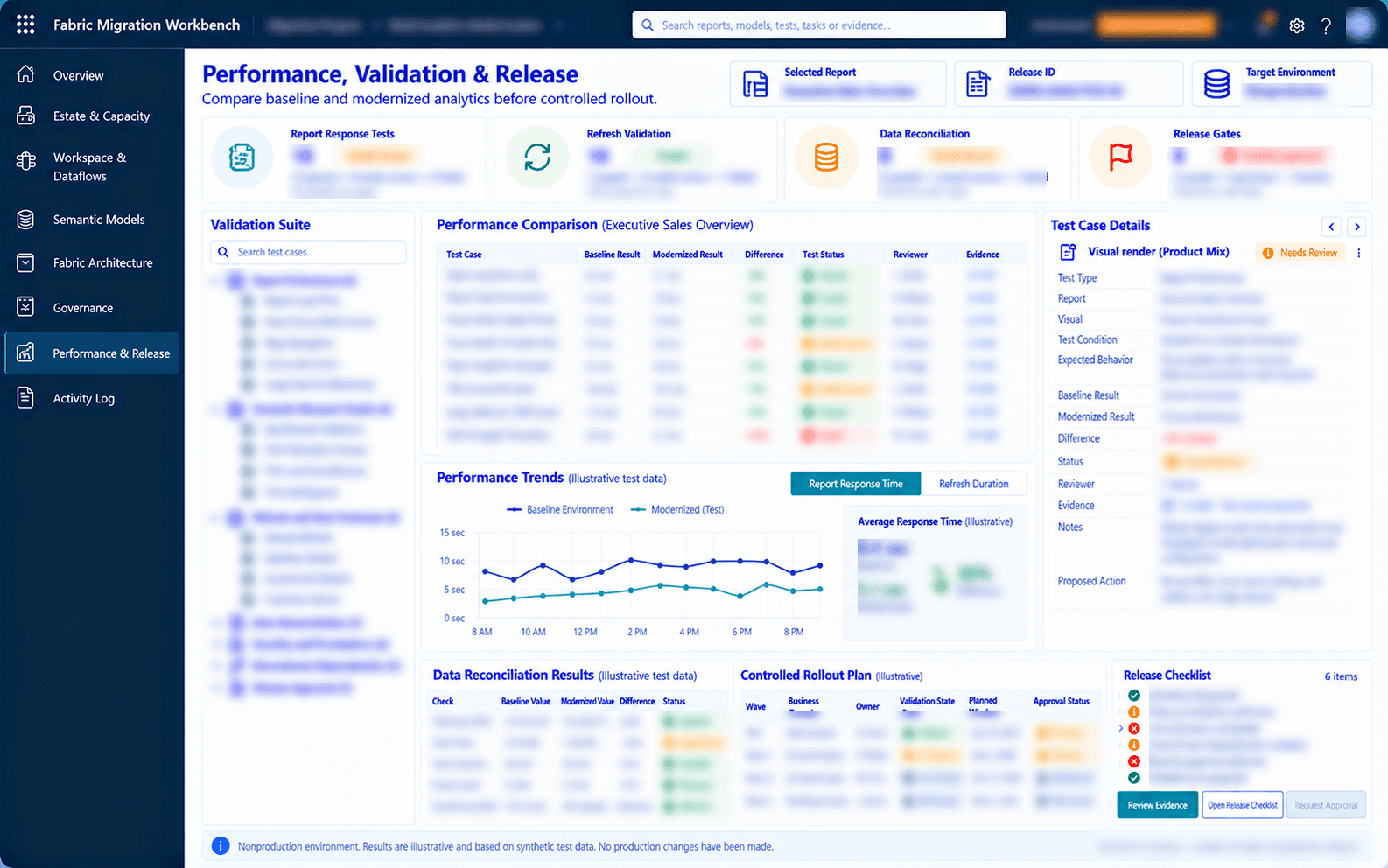Click the Refresh Validation circular arrows icon
Image resolution: width=1388 pixels, height=868 pixels.
(537, 157)
